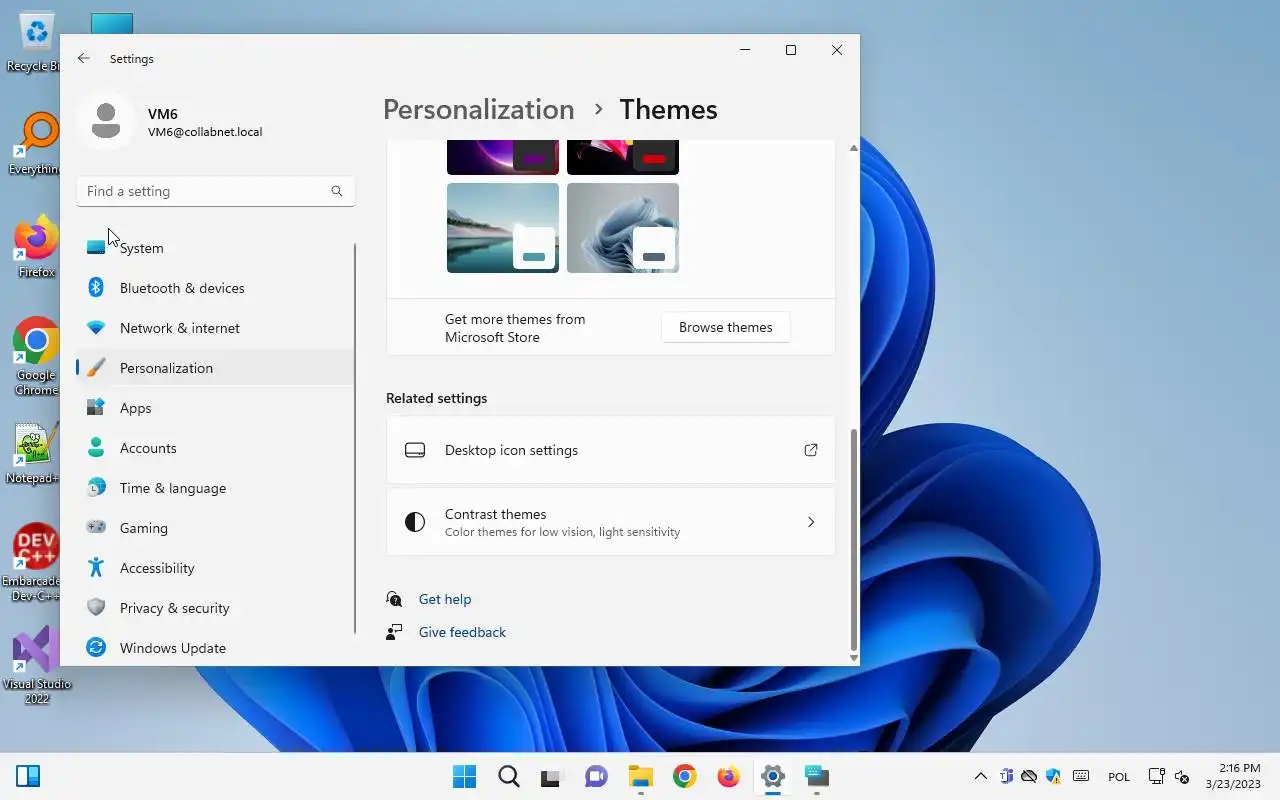Click the half-circle Contrast themes icon
1280x800 pixels.
click(x=415, y=522)
